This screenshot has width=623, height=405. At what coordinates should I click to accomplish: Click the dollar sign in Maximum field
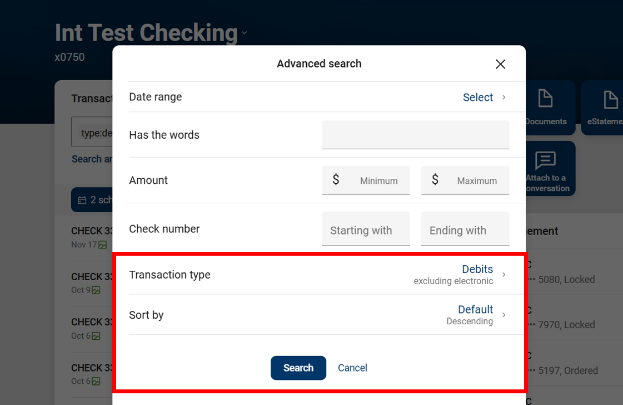point(435,181)
